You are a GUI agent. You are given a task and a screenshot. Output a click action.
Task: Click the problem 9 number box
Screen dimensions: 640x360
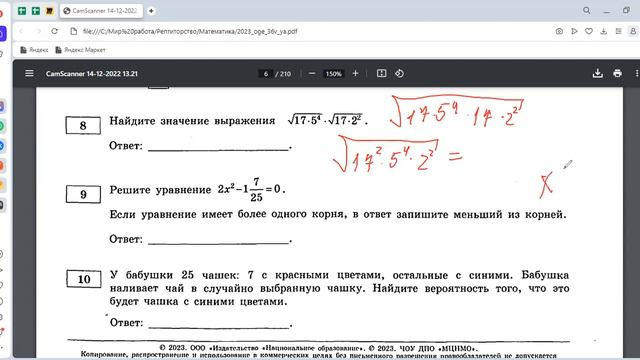pyautogui.click(x=83, y=194)
